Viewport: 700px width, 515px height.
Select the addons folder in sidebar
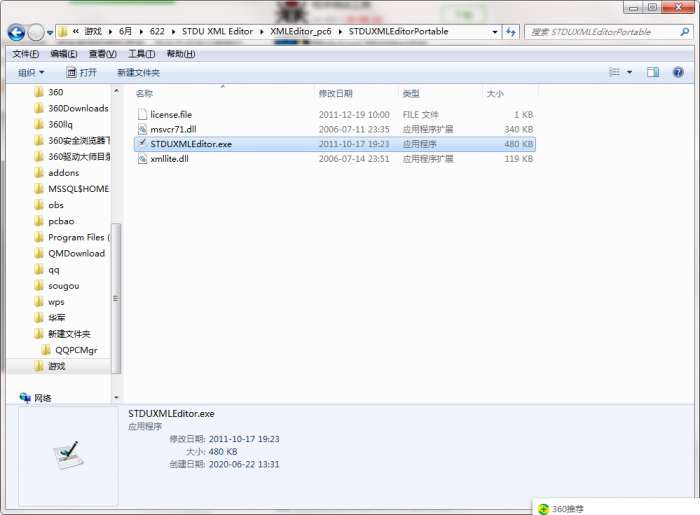[x=57, y=172]
